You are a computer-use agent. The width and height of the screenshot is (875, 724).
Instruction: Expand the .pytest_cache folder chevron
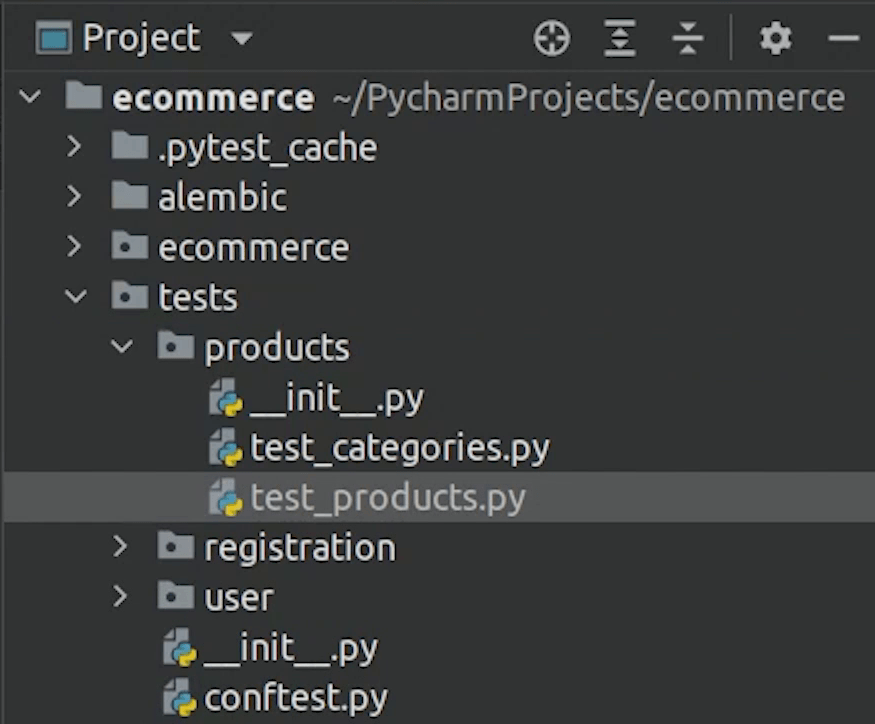tap(74, 147)
